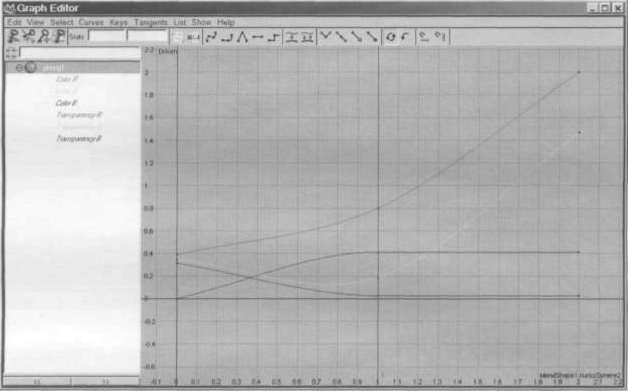Apply flat tangents icon in toolbar

click(258, 37)
